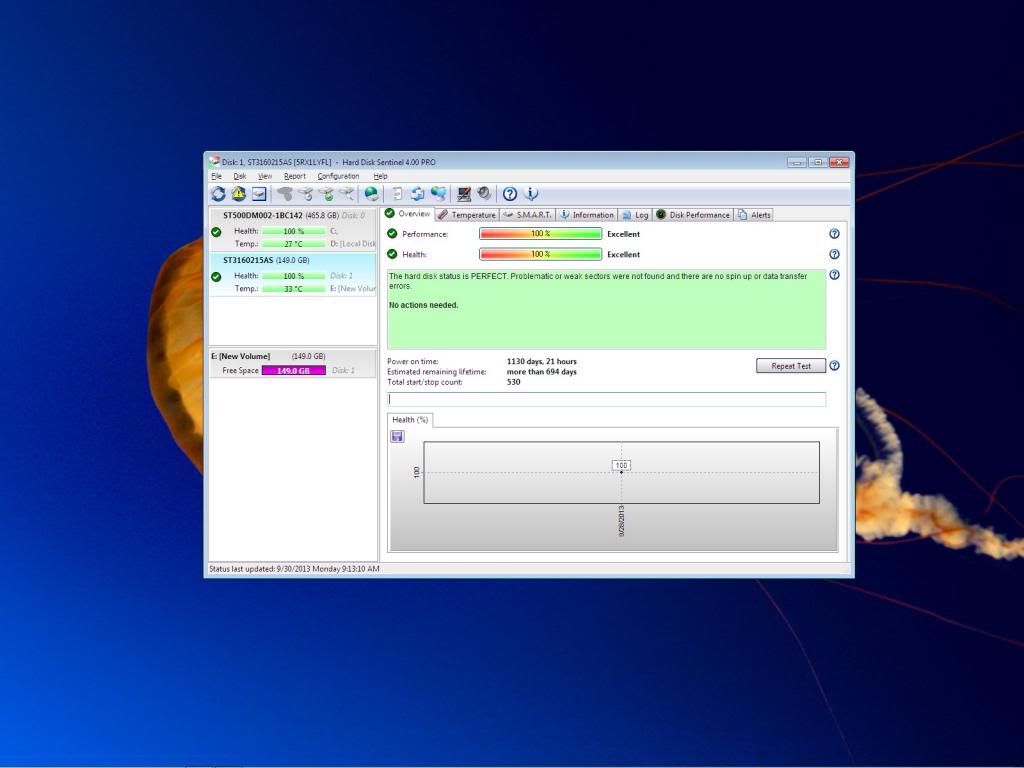Click the magenta Free Space bar

pos(293,370)
